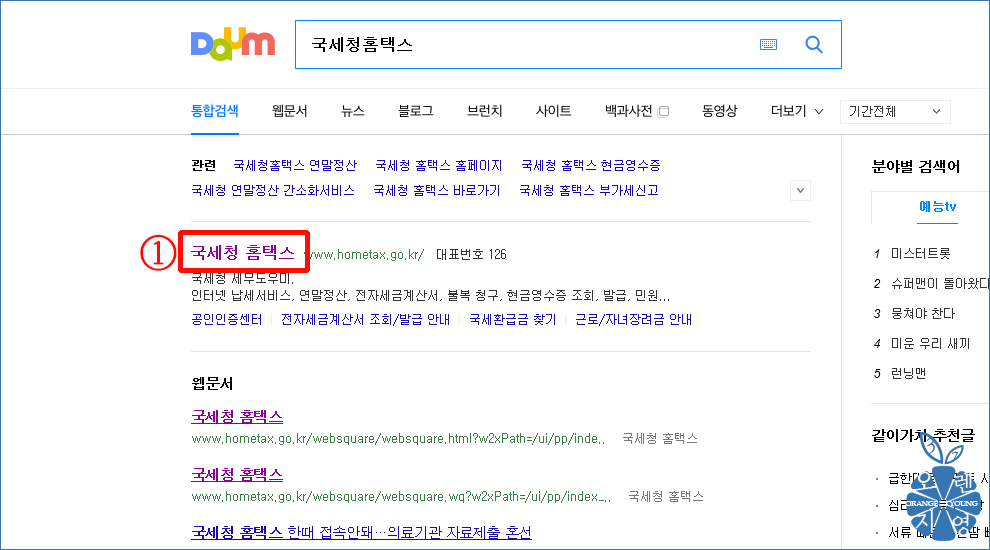Click ranked keyword 미운 우리 새끼
The image size is (990, 550).
pos(930,344)
